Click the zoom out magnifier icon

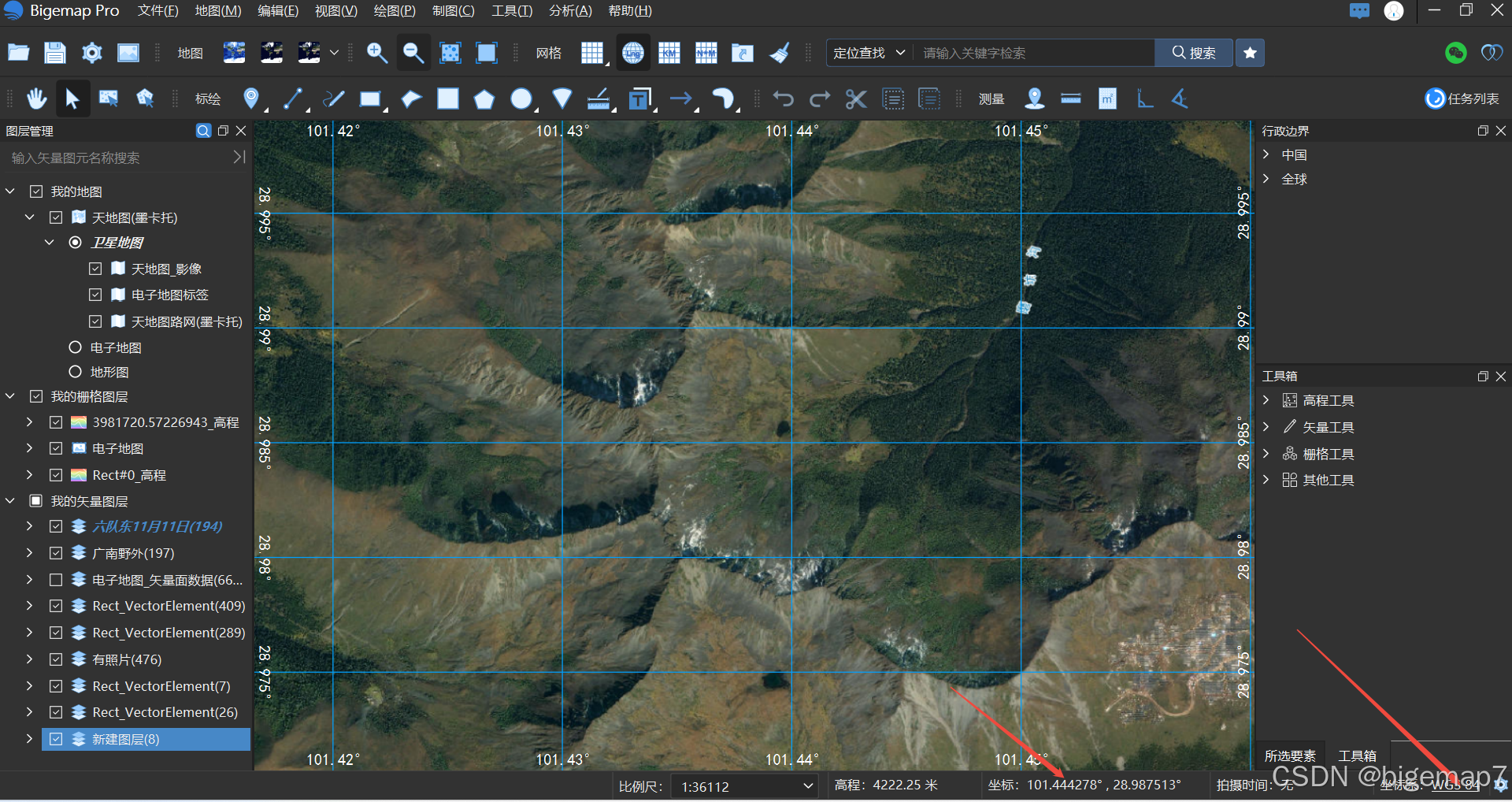tap(413, 53)
